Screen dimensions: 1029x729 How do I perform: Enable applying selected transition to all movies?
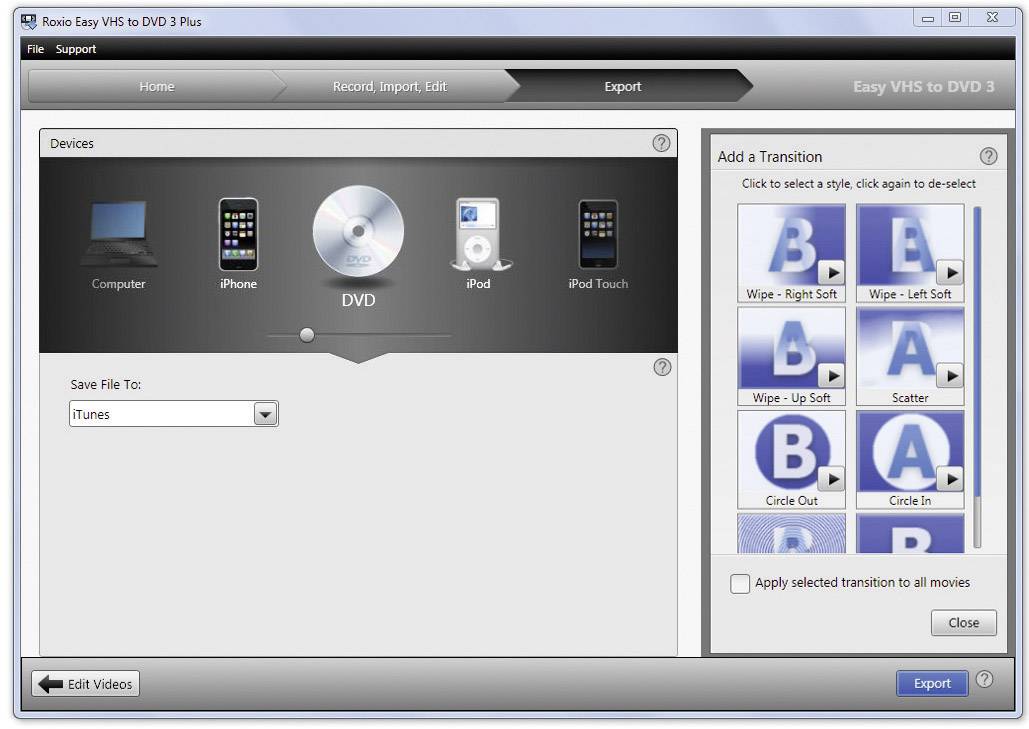point(740,583)
